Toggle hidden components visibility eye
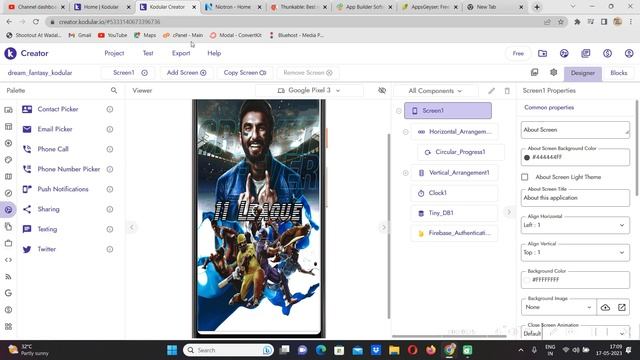The height and width of the screenshot is (360, 640). pyautogui.click(x=382, y=90)
